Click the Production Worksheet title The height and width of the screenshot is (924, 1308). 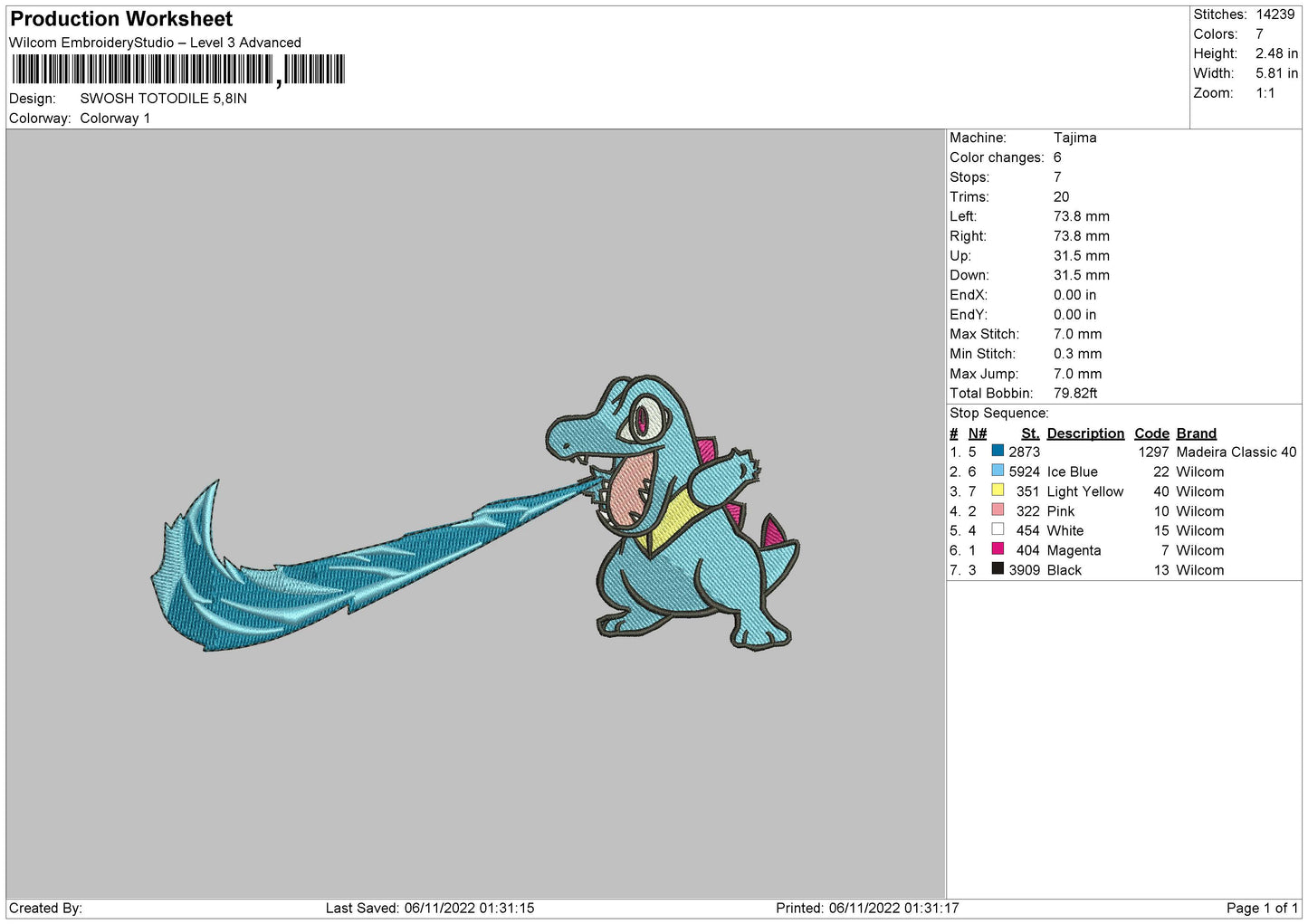click(x=121, y=19)
